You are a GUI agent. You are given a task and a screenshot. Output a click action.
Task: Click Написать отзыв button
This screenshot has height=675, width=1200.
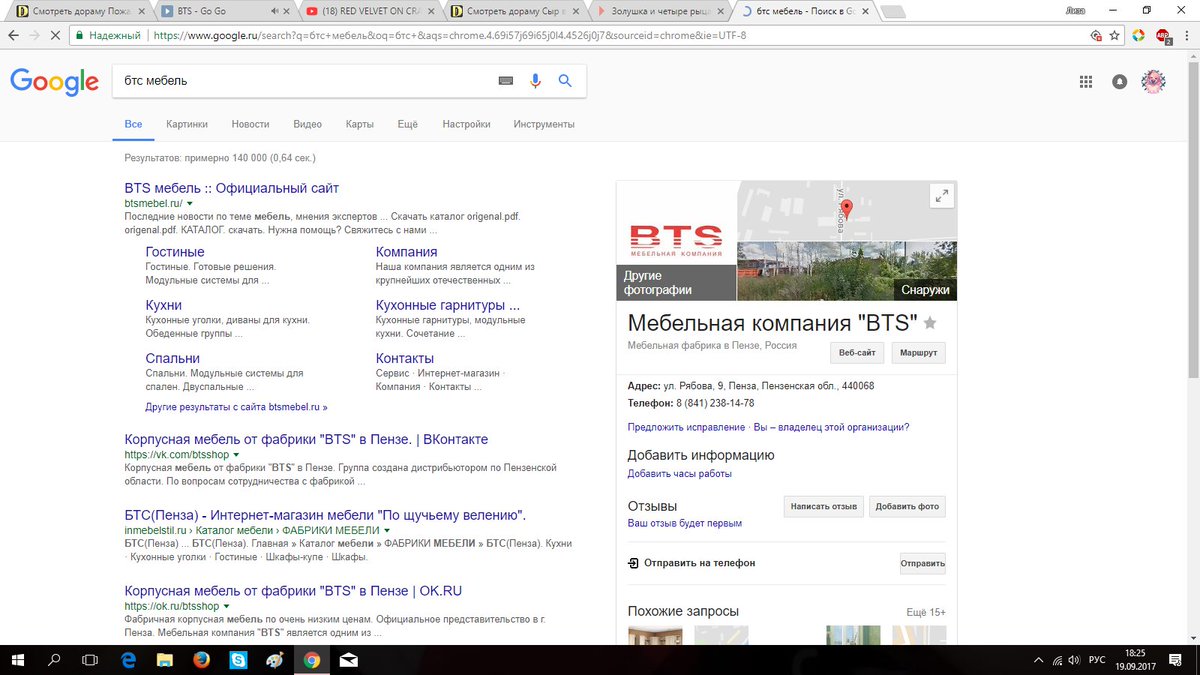point(823,506)
